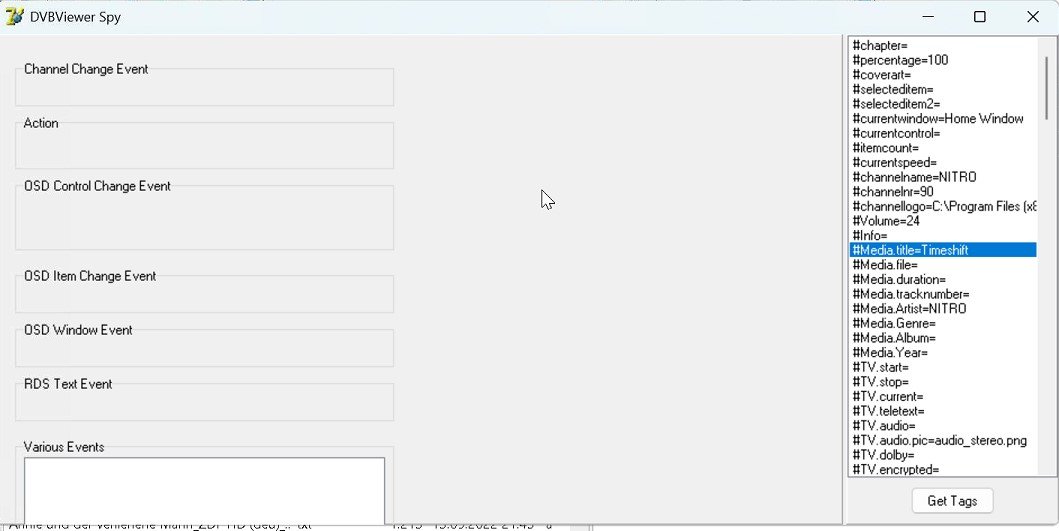1059x531 pixels.
Task: Select #TV.audio.pic=audio_stereo.png row
Action: [943, 440]
